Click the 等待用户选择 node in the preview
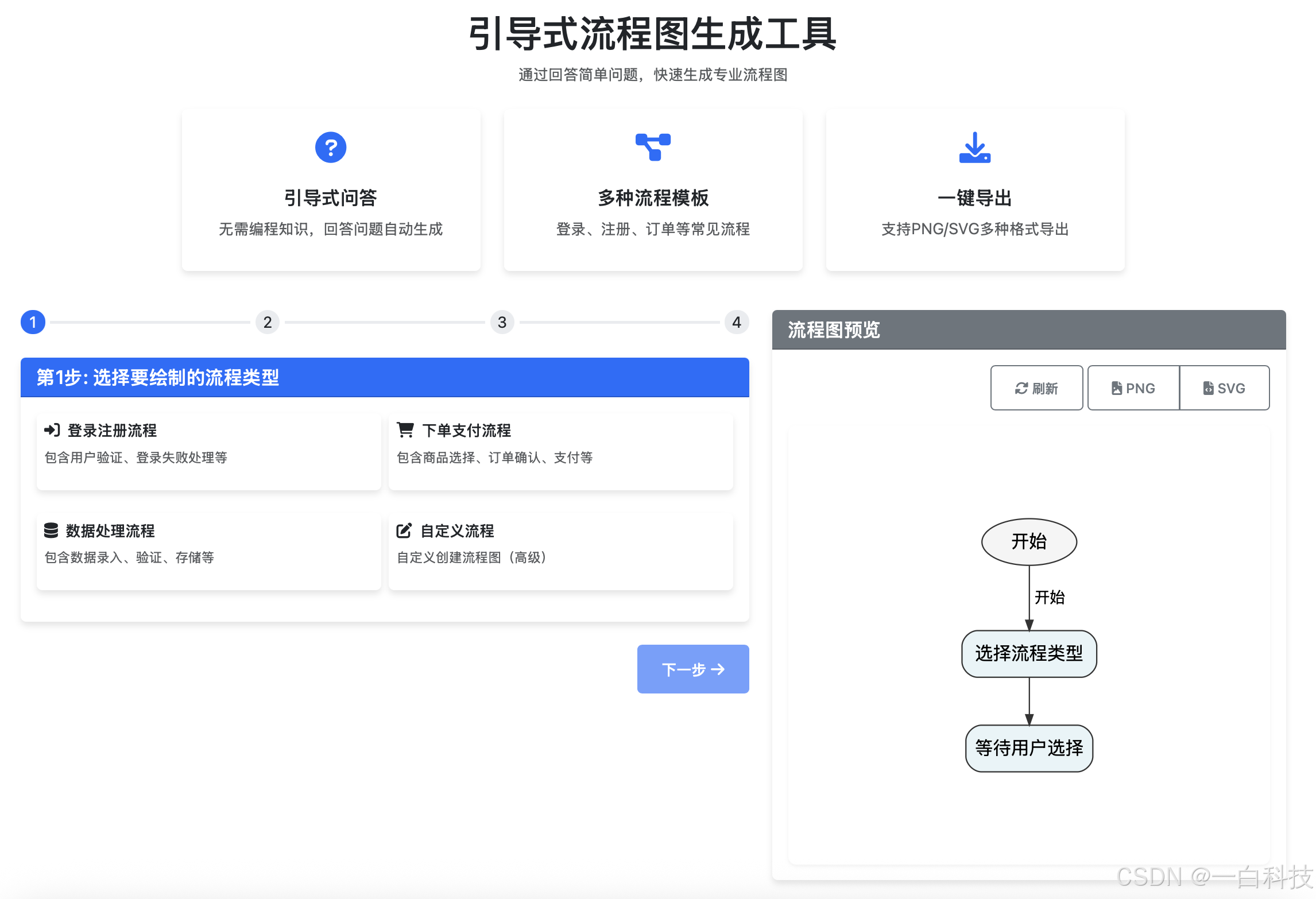 (1028, 749)
